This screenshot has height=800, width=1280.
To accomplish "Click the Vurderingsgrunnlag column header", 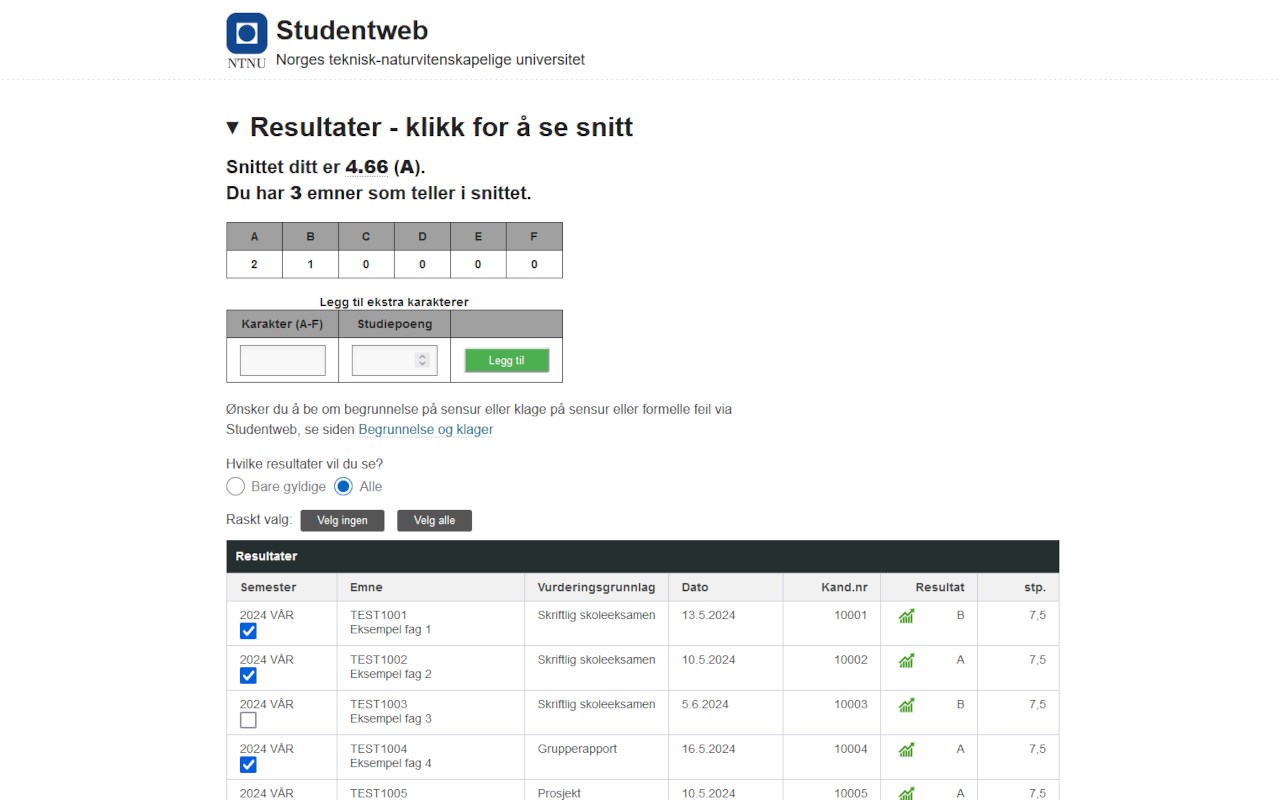I will (x=596, y=587).
